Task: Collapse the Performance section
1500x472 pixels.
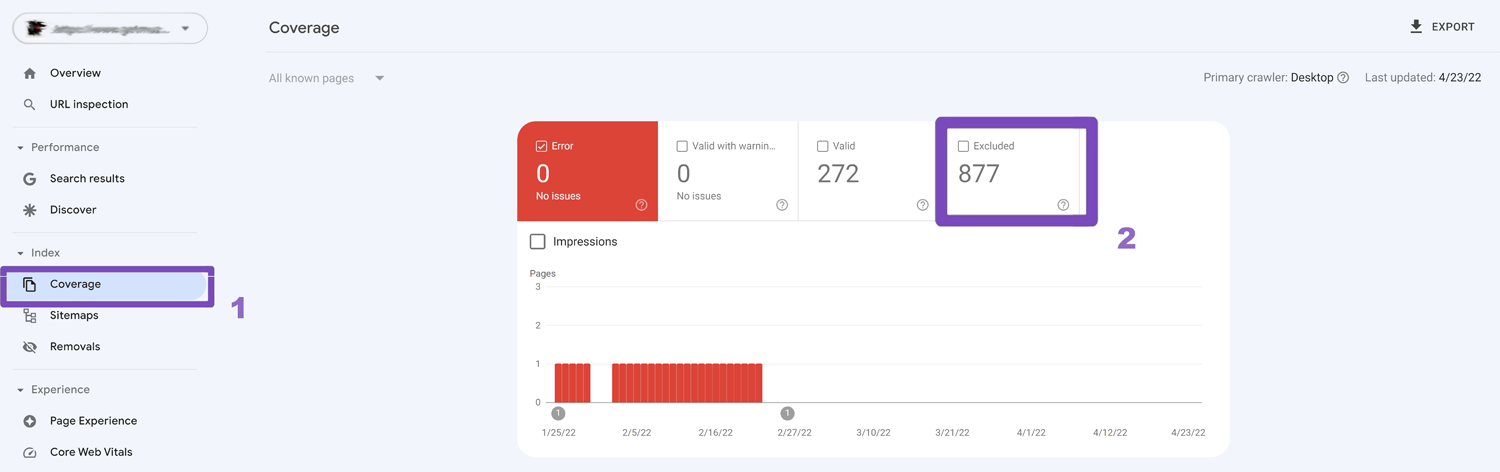Action: pos(21,148)
